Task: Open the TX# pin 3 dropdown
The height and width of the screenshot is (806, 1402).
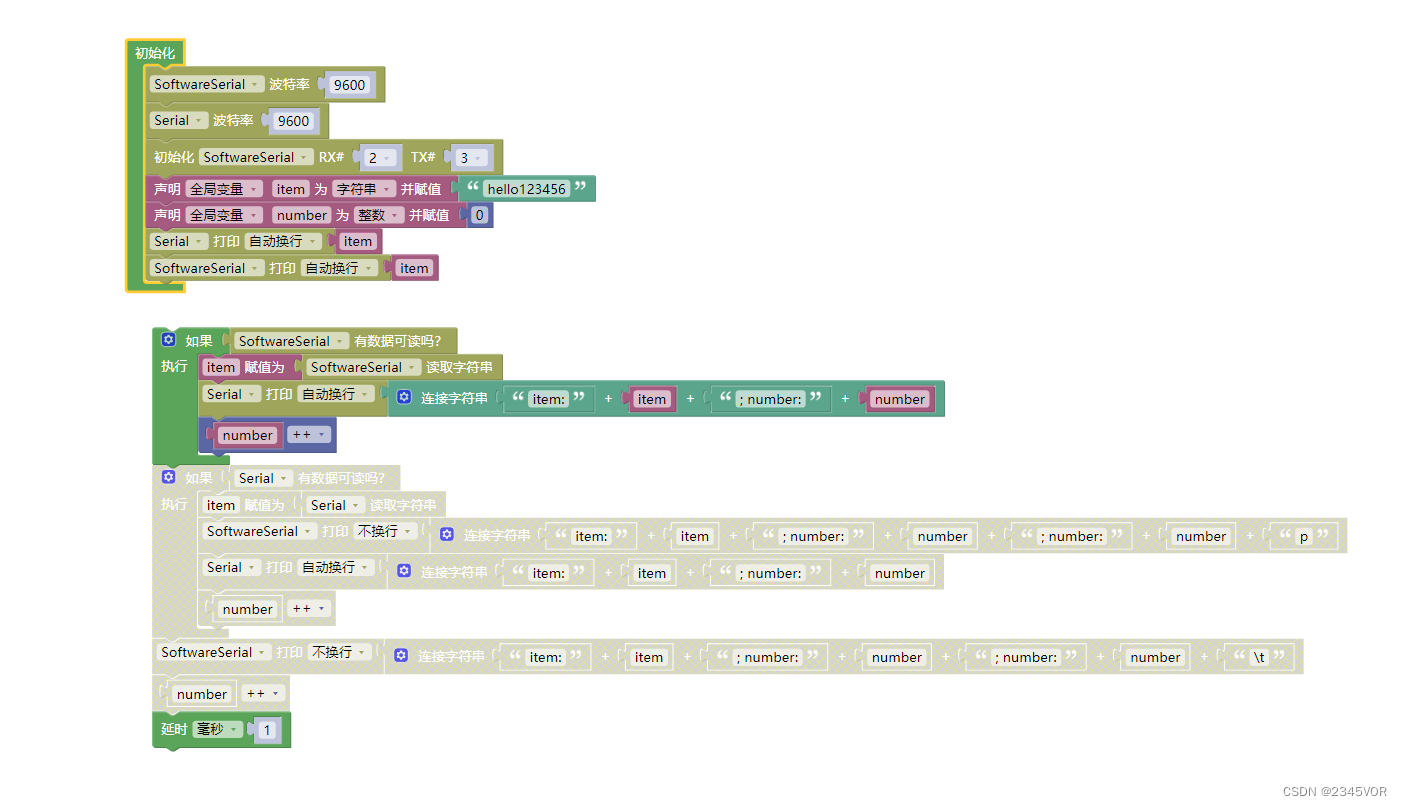Action: point(471,158)
